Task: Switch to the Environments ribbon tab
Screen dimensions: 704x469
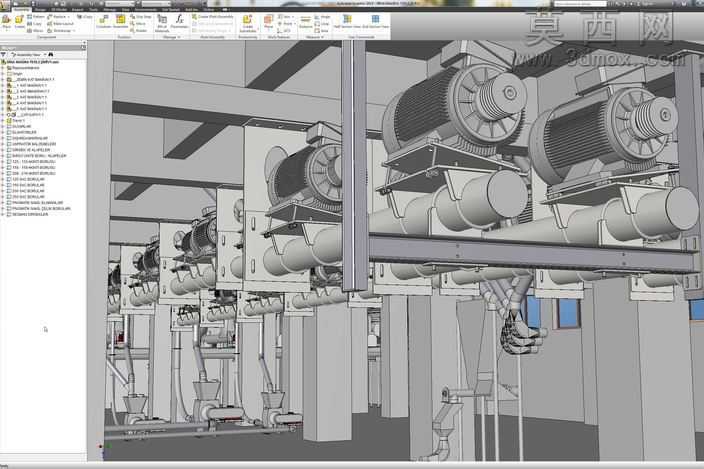Action: pos(146,9)
